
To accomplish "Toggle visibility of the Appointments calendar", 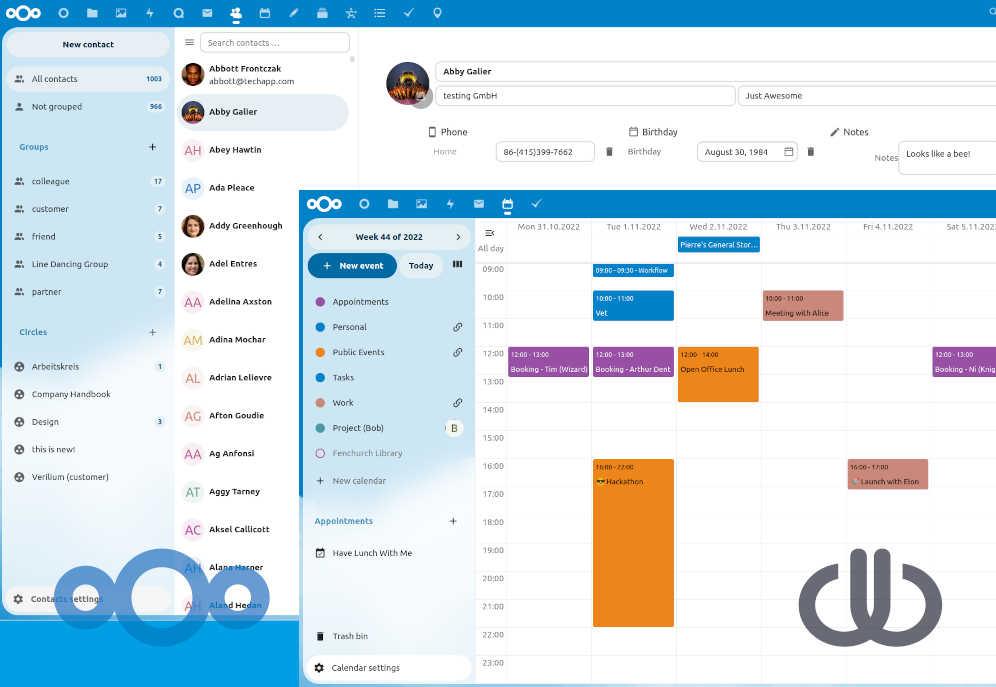I will (x=320, y=302).
